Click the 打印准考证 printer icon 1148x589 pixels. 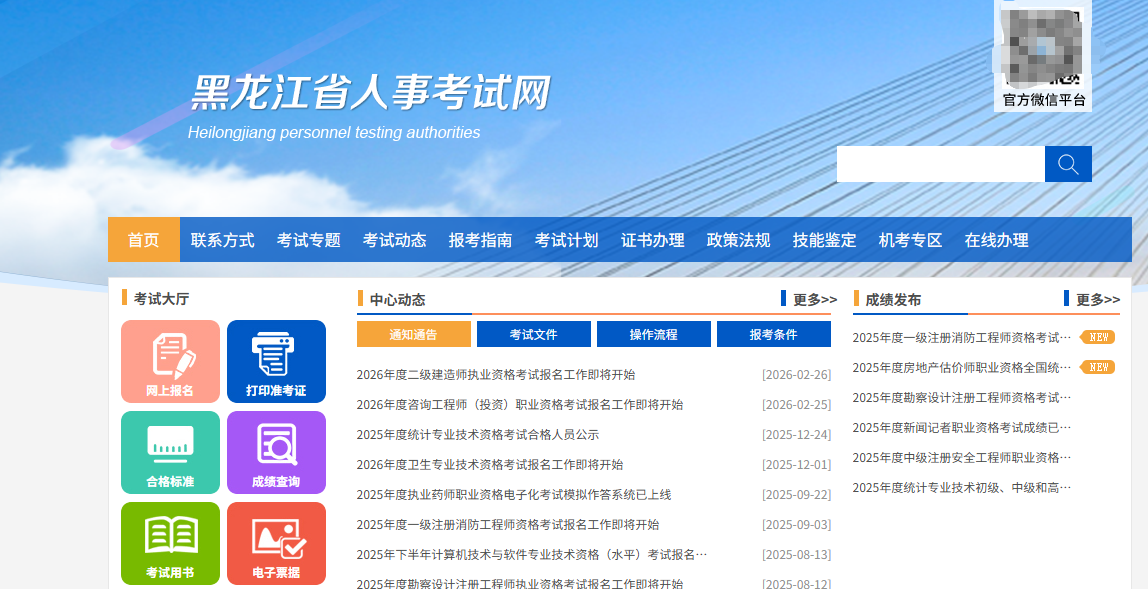pyautogui.click(x=276, y=361)
